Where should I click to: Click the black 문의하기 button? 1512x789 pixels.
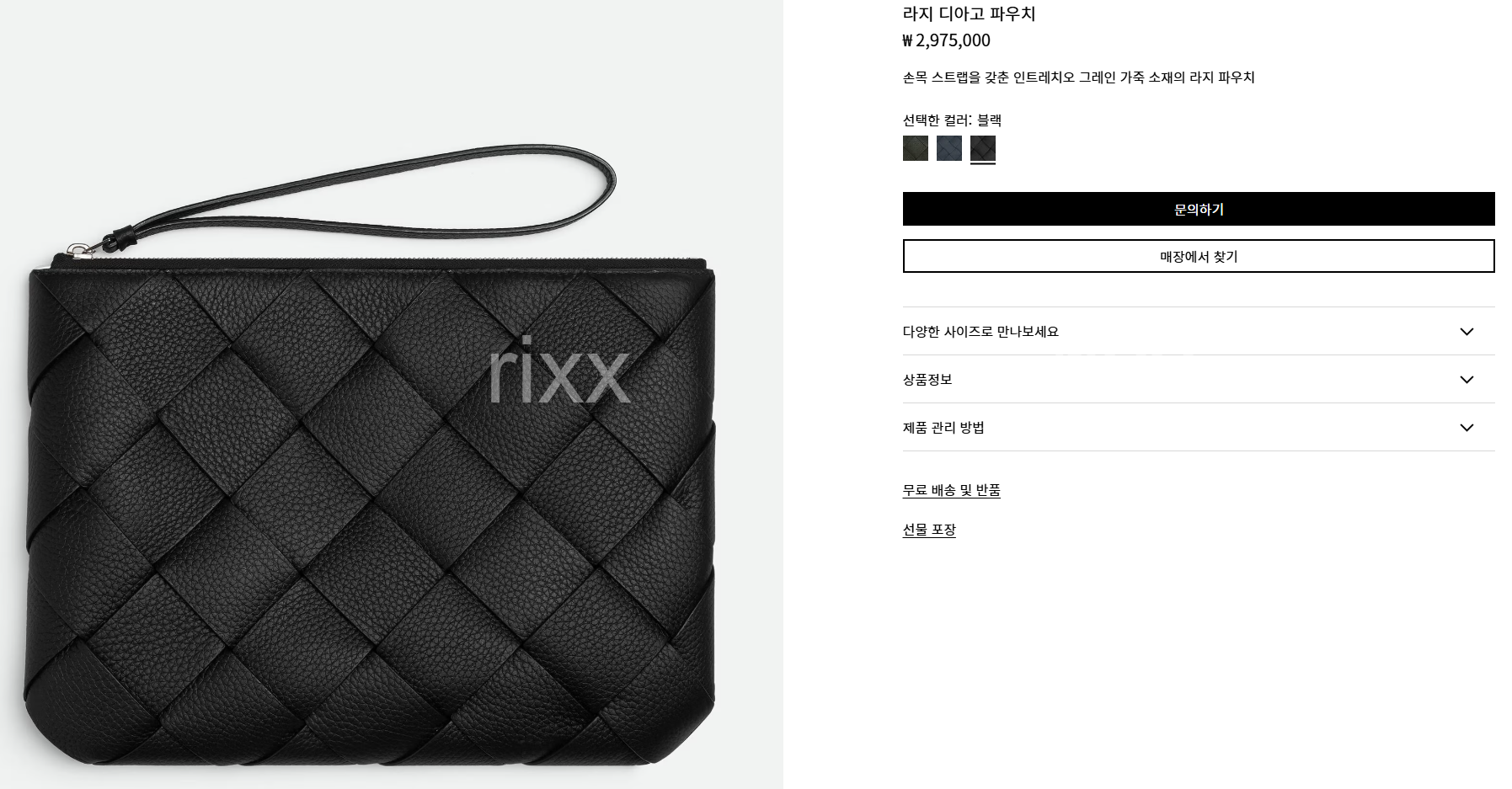pos(1199,209)
